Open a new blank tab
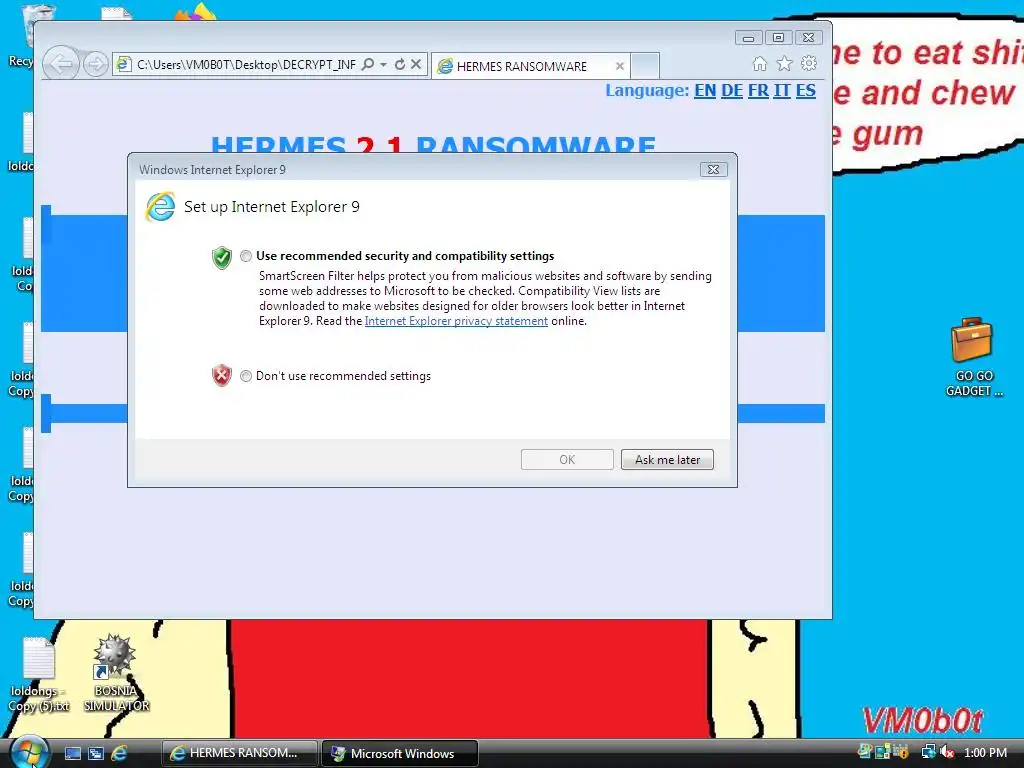Viewport: 1024px width, 768px height. 645,66
